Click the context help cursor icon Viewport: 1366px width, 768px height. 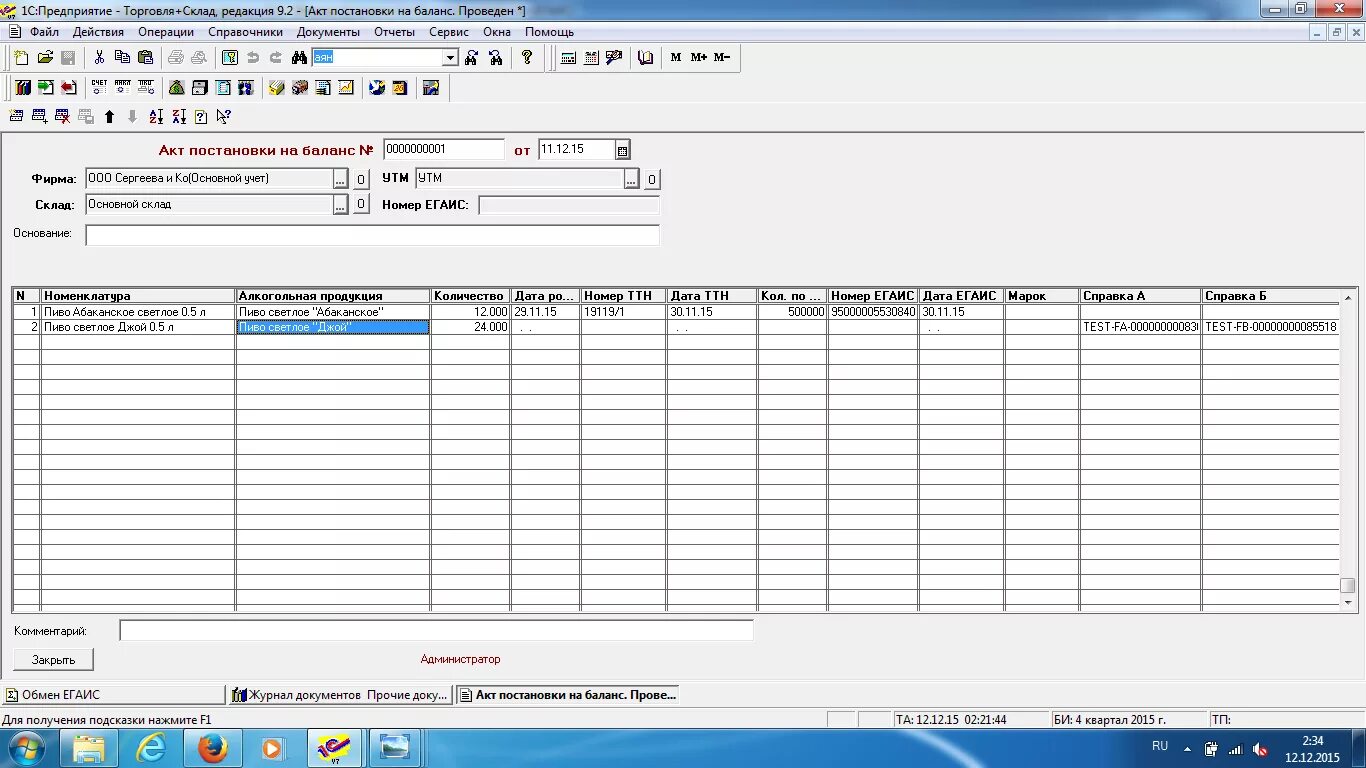[x=224, y=117]
